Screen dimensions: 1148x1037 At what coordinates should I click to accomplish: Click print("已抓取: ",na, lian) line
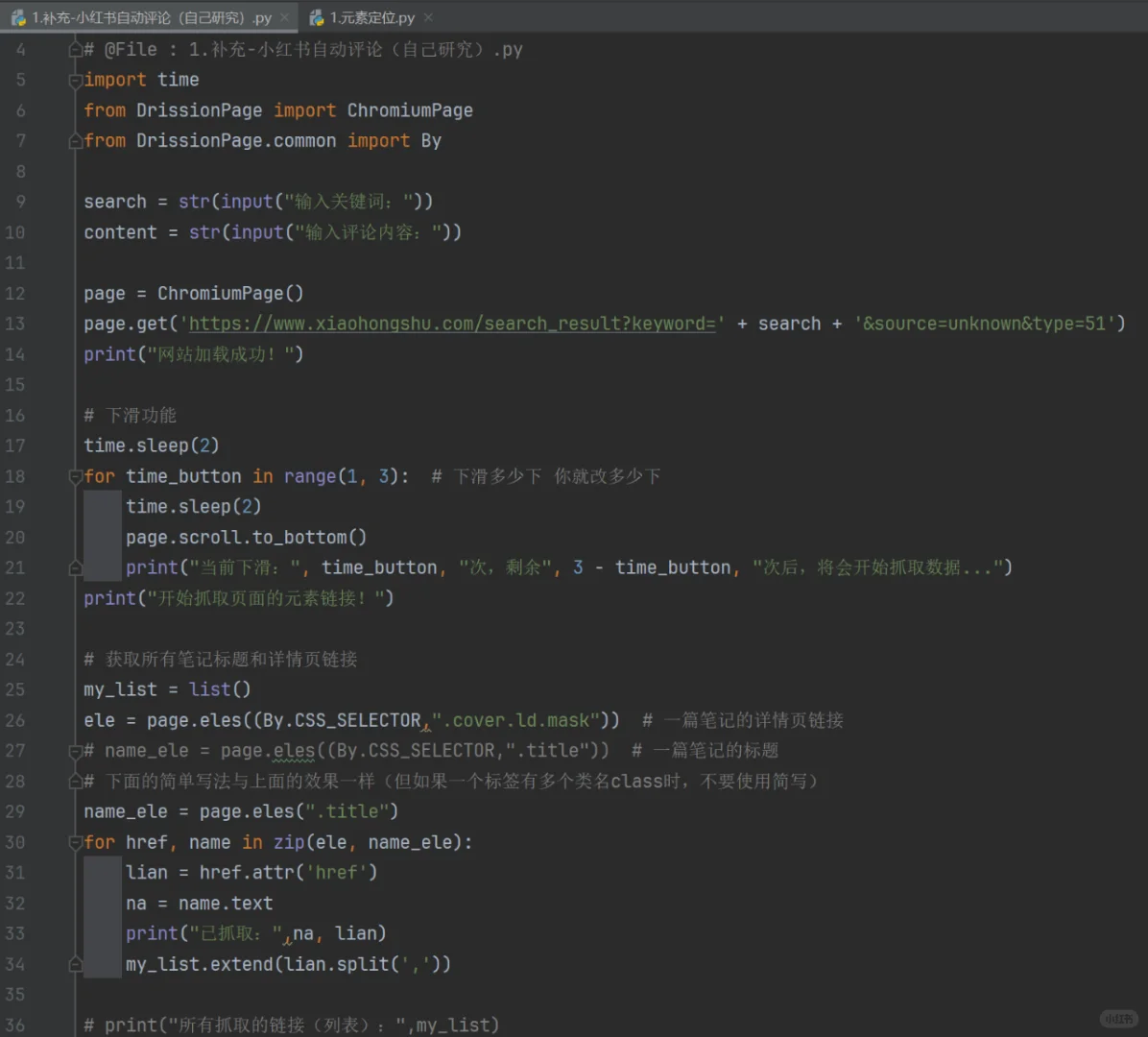(256, 933)
